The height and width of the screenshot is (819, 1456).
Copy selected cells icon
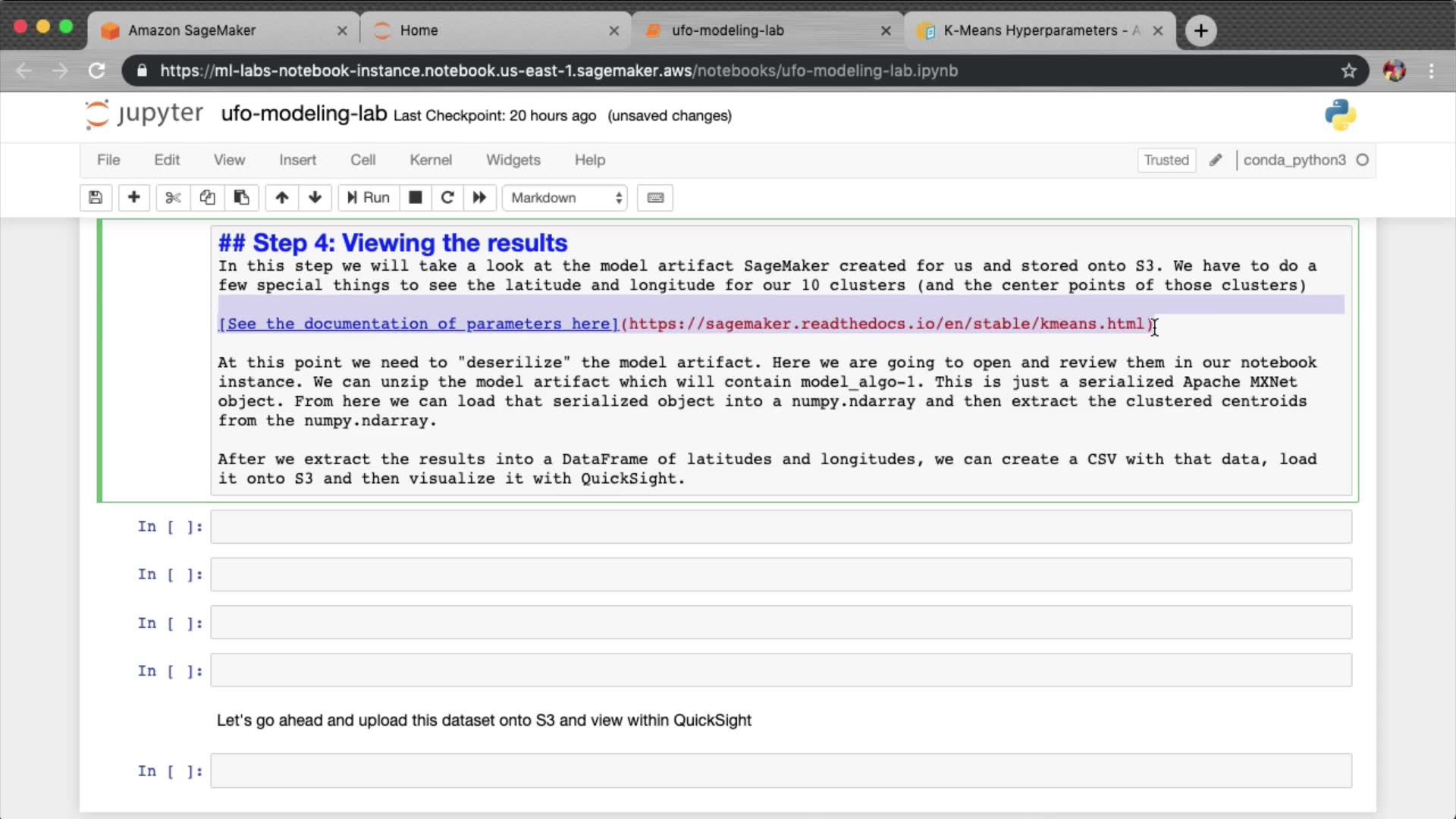(207, 198)
